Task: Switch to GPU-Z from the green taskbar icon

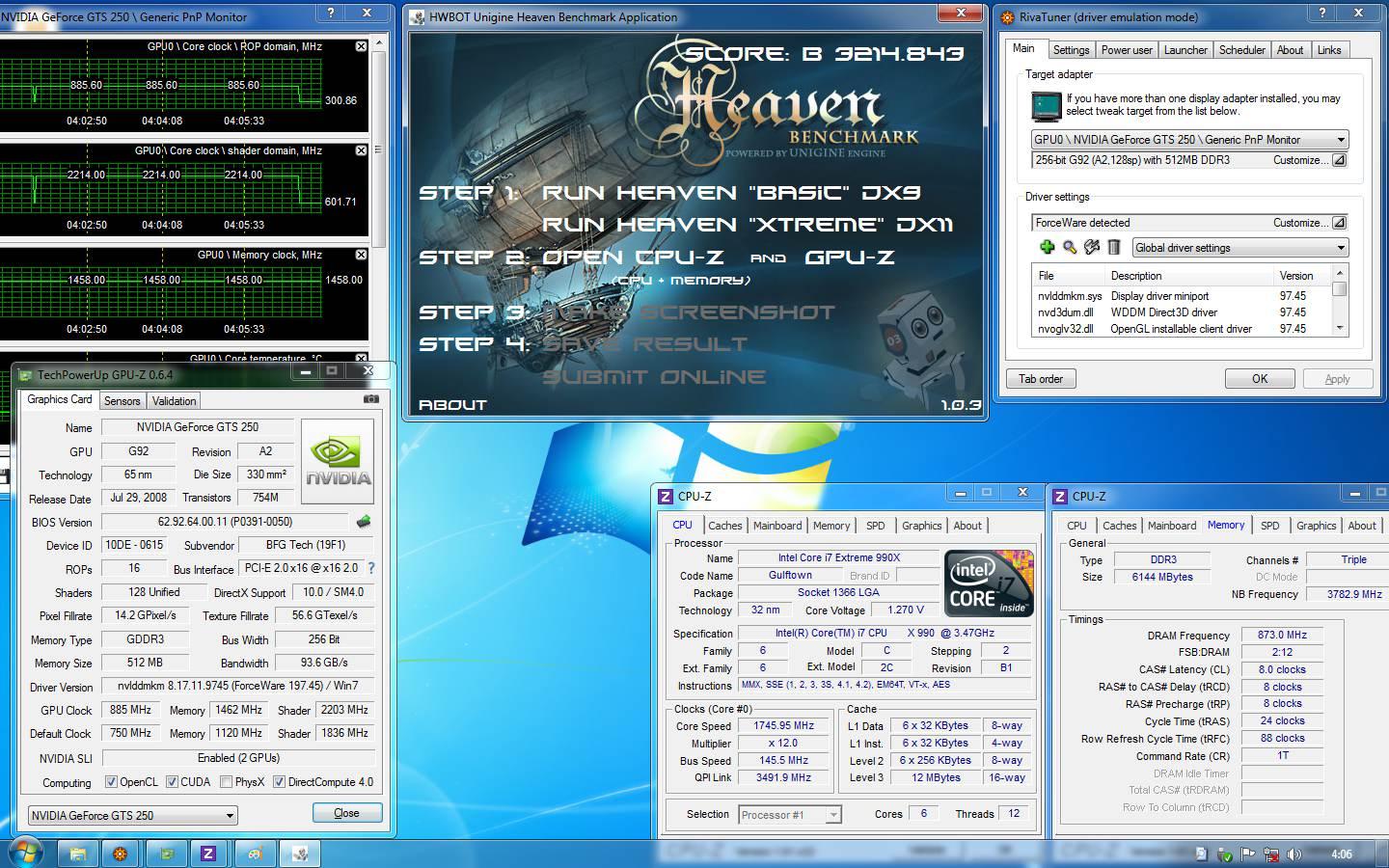Action: click(x=166, y=854)
